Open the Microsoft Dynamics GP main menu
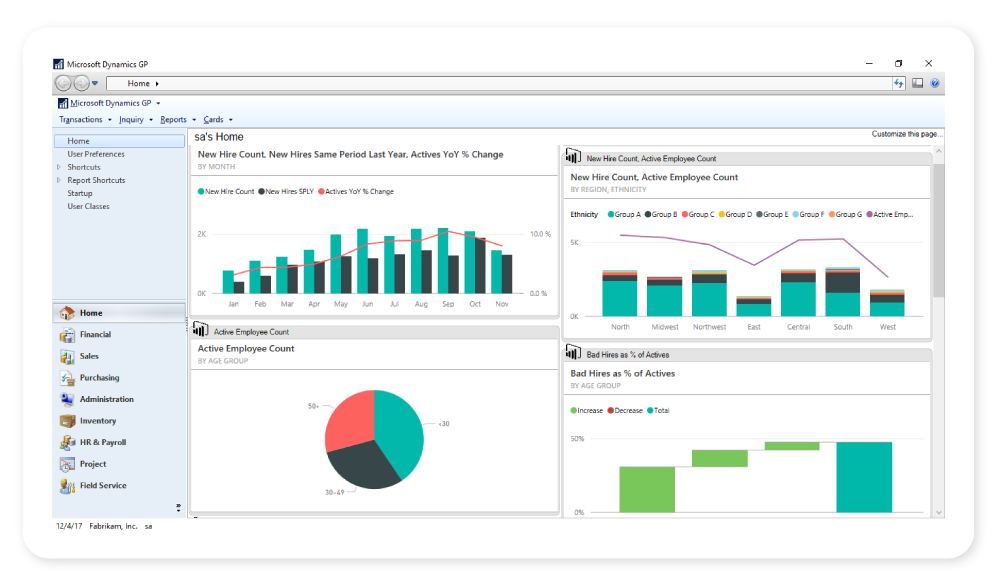Image resolution: width=998 pixels, height=581 pixels. (x=109, y=103)
